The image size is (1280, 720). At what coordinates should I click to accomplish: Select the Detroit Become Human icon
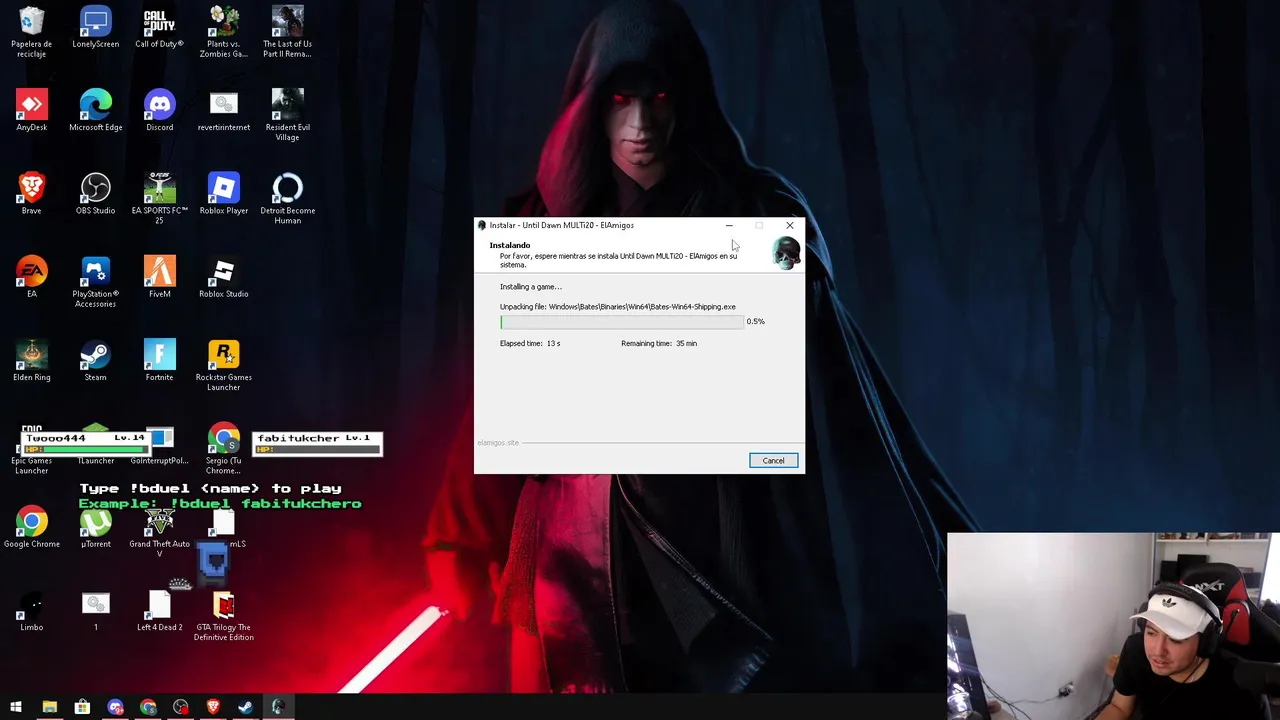click(288, 198)
